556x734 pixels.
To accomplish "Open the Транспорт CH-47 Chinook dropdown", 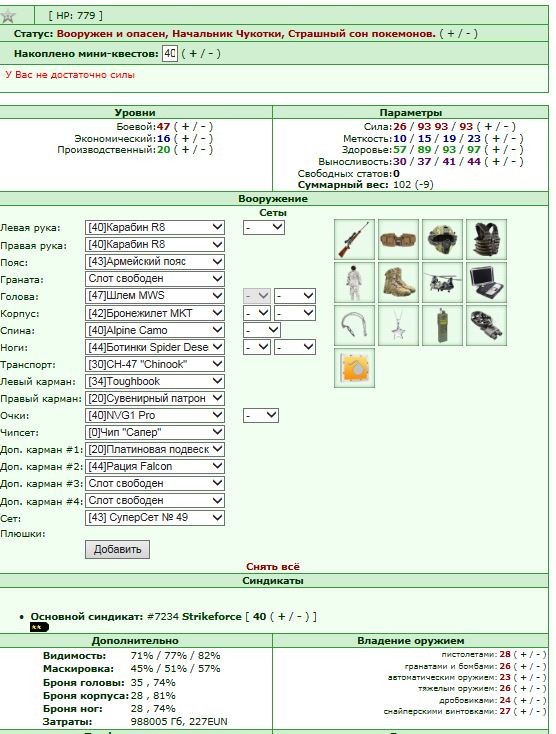I will tap(155, 364).
